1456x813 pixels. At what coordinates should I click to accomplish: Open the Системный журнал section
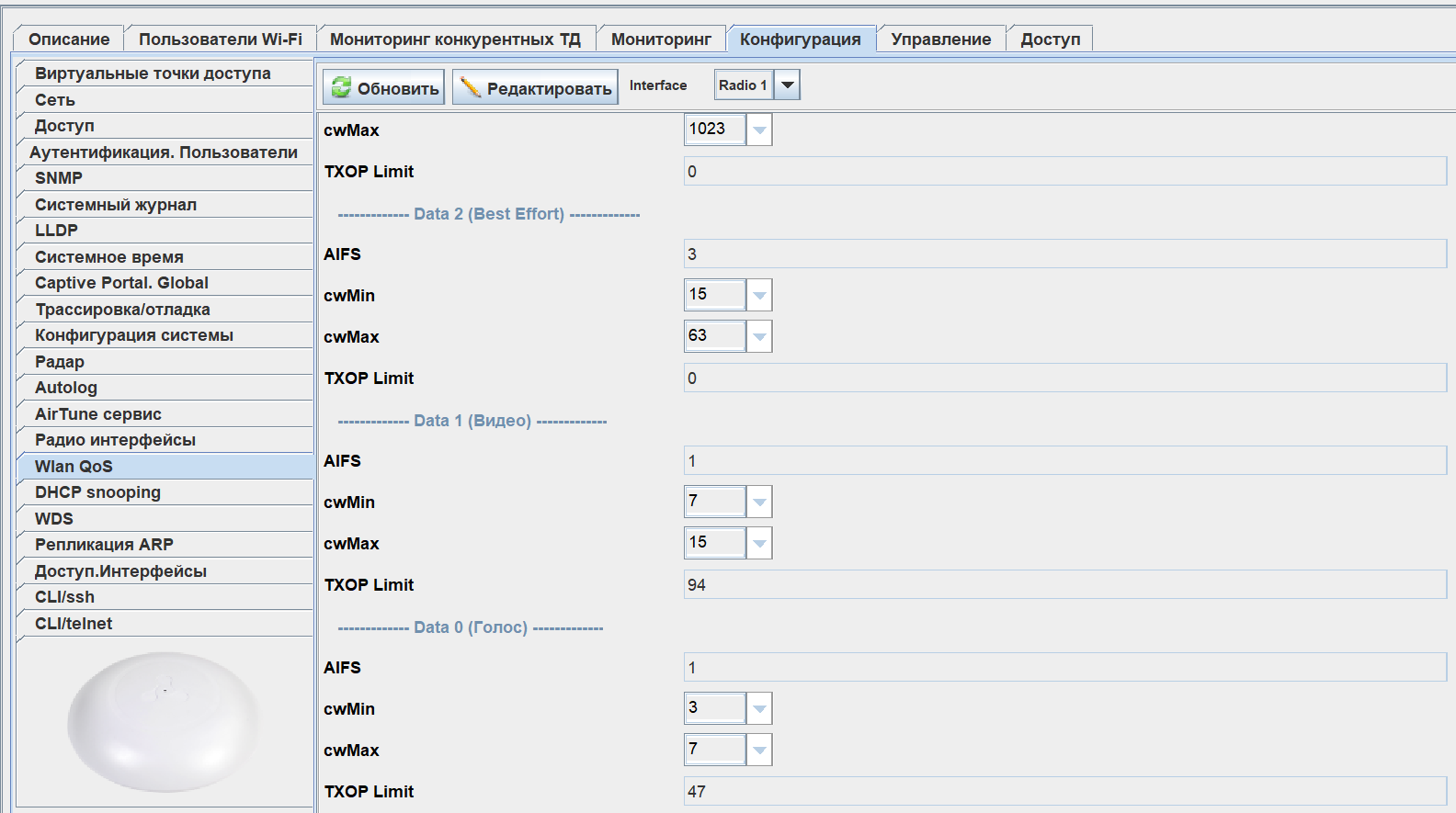116,205
